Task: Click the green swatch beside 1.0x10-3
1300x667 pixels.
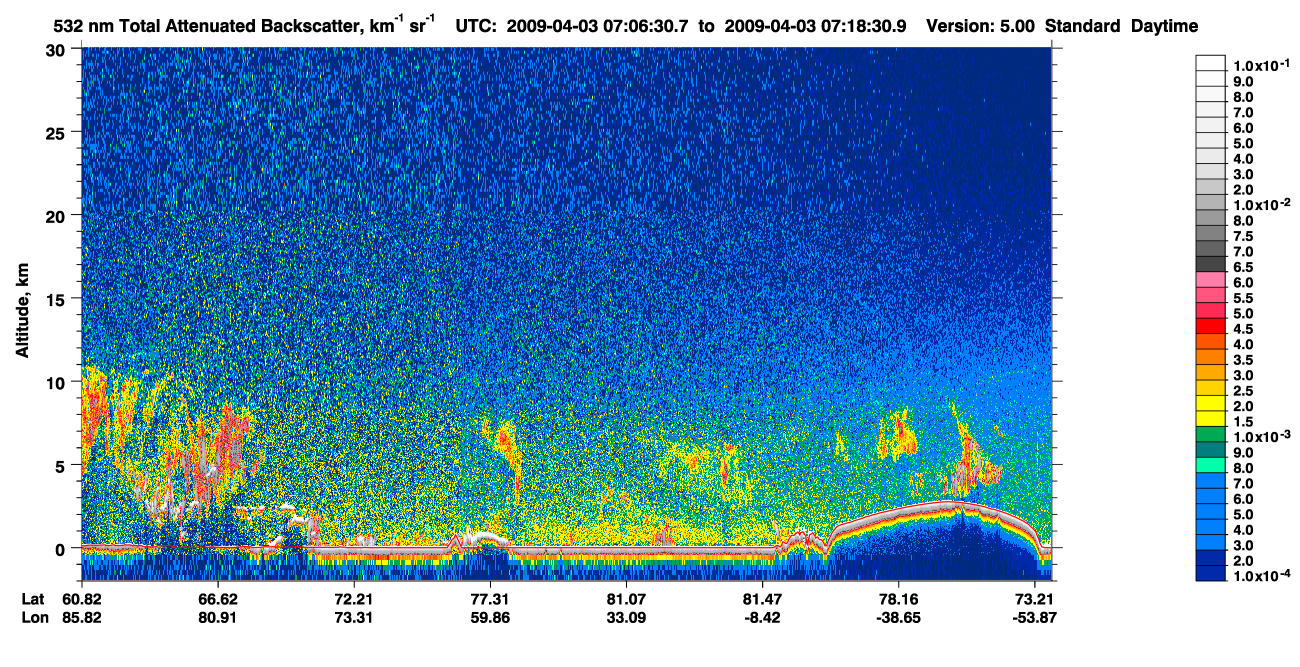Action: [1211, 436]
